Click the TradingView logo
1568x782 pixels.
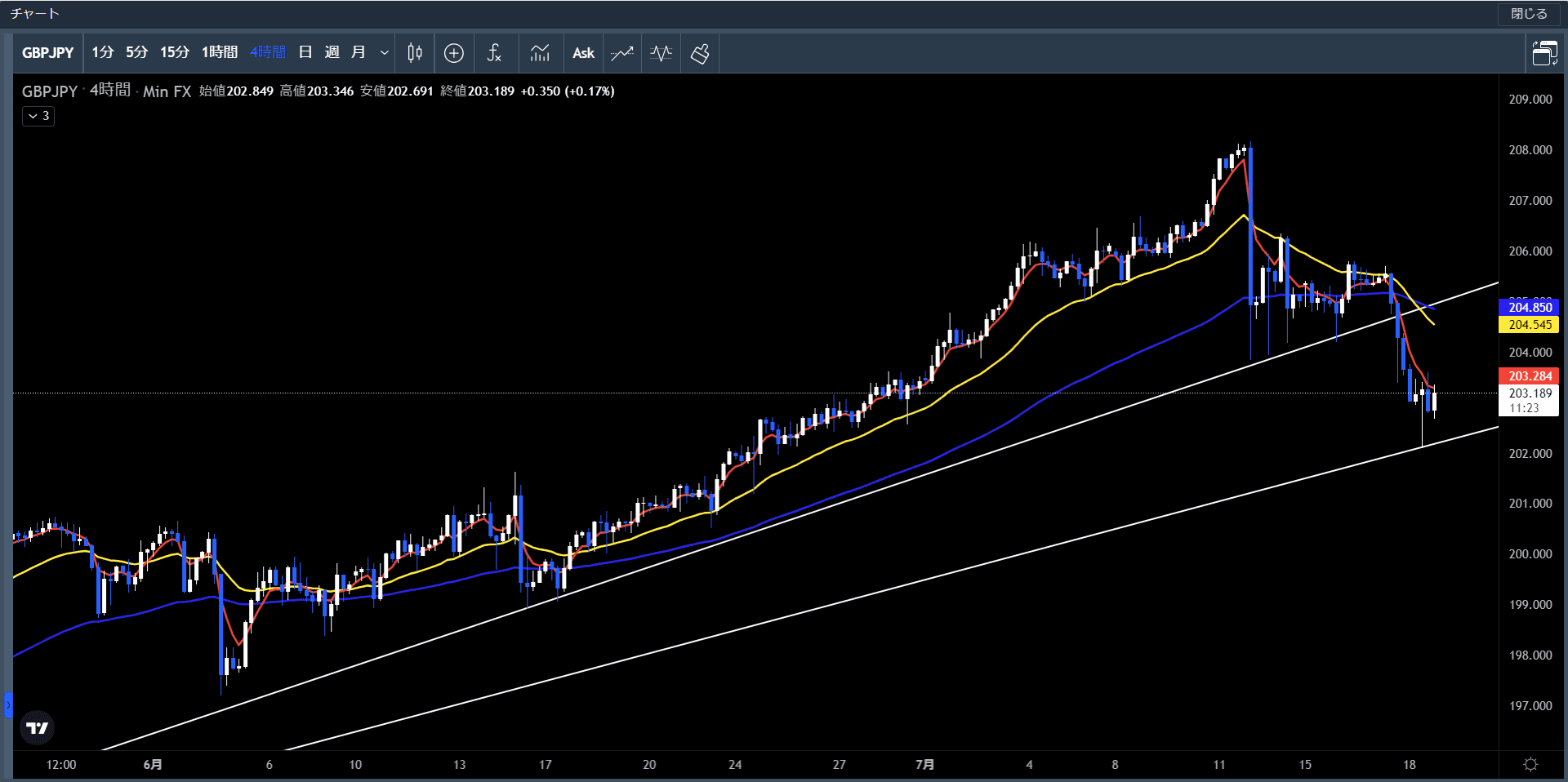[37, 727]
